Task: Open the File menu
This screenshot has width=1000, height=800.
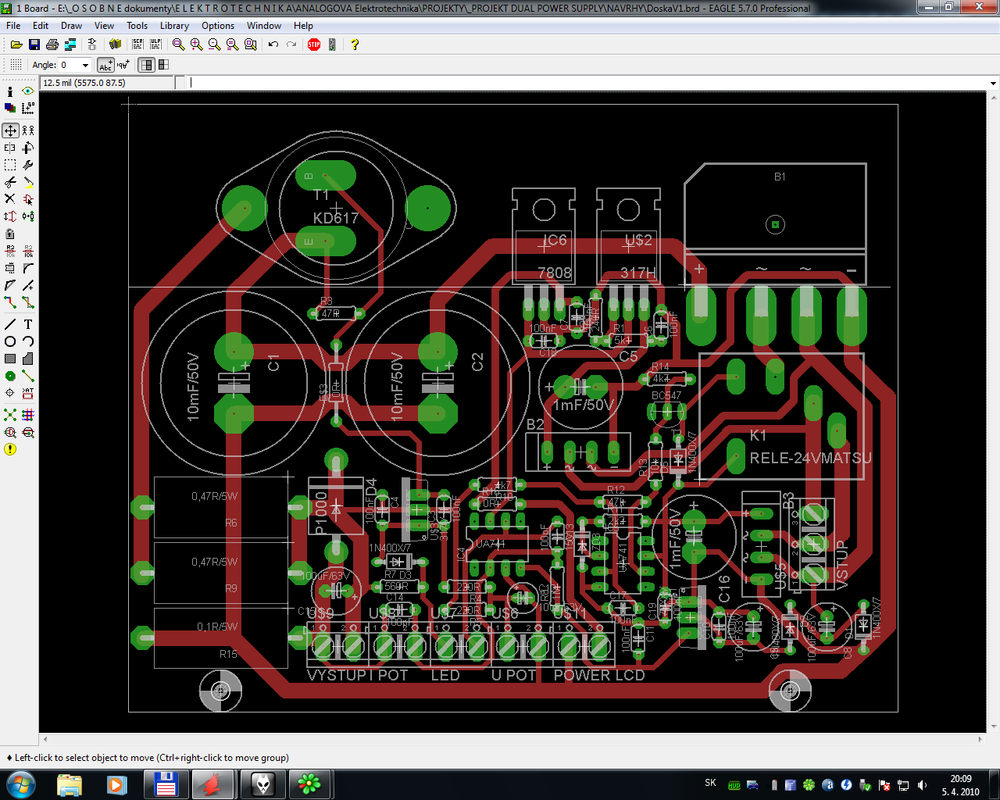Action: tap(13, 26)
